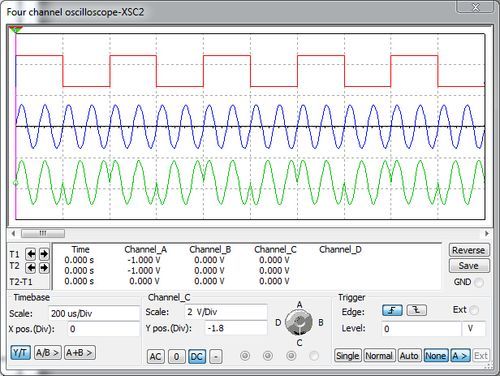This screenshot has height=376, width=500.
Task: Click the horizontal scrollbar thumb
Action: [x=43, y=233]
